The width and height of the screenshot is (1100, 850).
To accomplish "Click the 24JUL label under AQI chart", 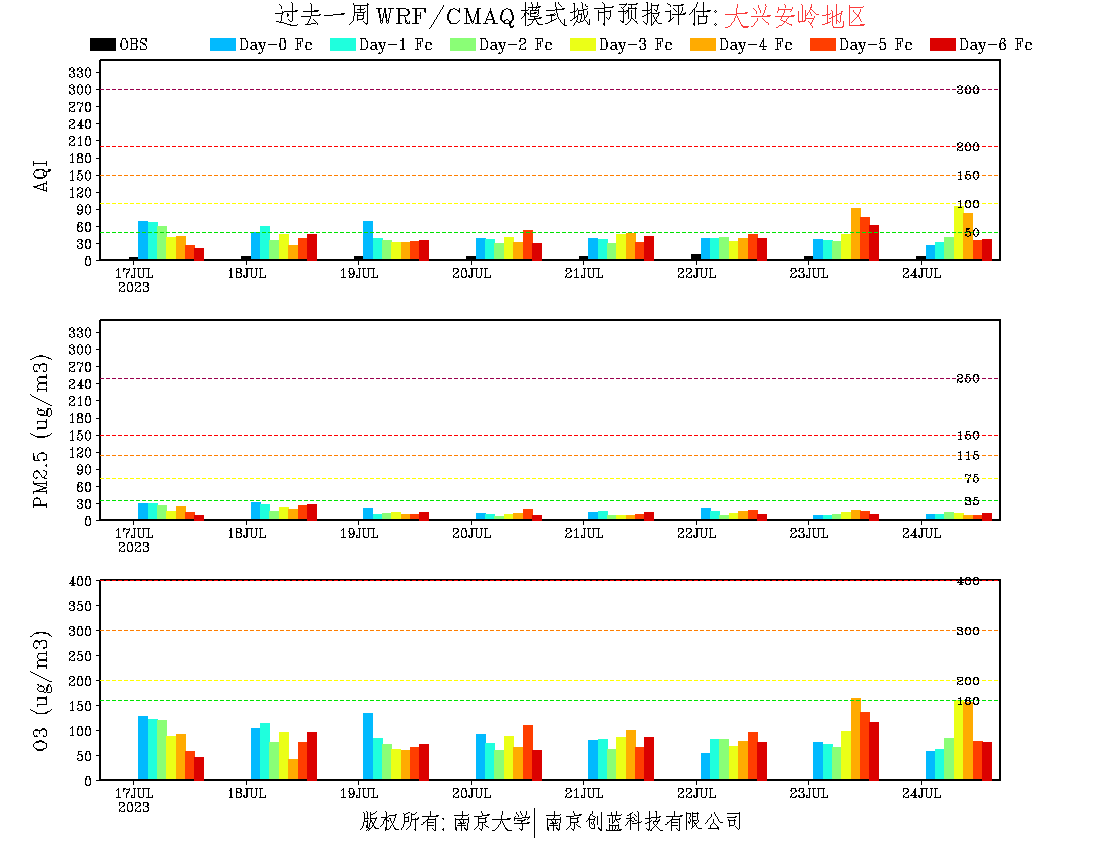I will pos(921,274).
